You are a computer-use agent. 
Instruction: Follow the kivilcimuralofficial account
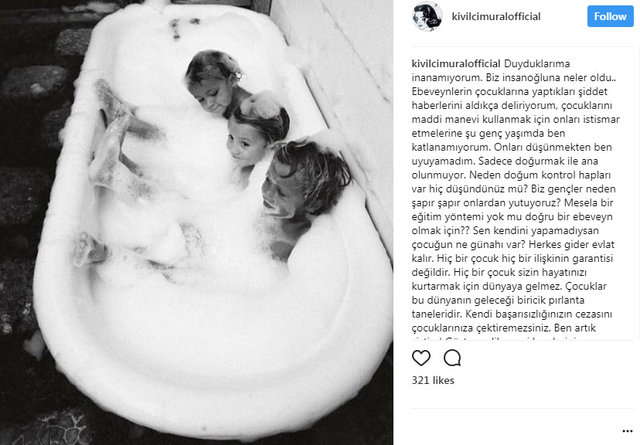pos(610,16)
